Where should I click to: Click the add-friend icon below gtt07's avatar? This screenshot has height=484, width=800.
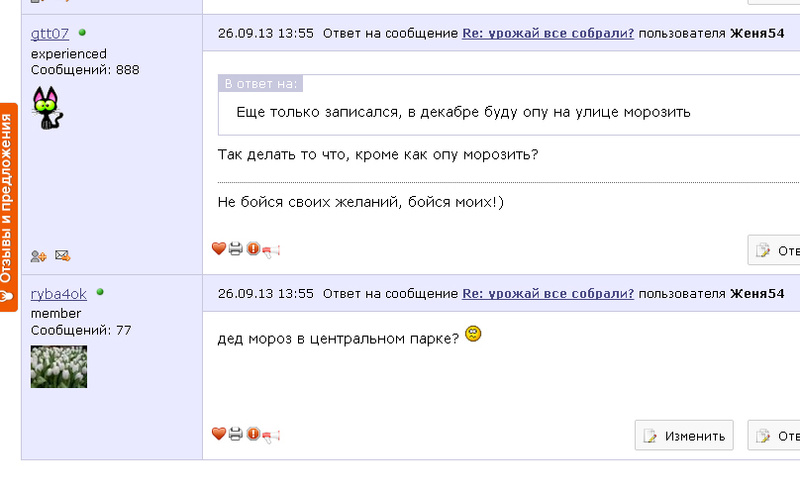38,256
